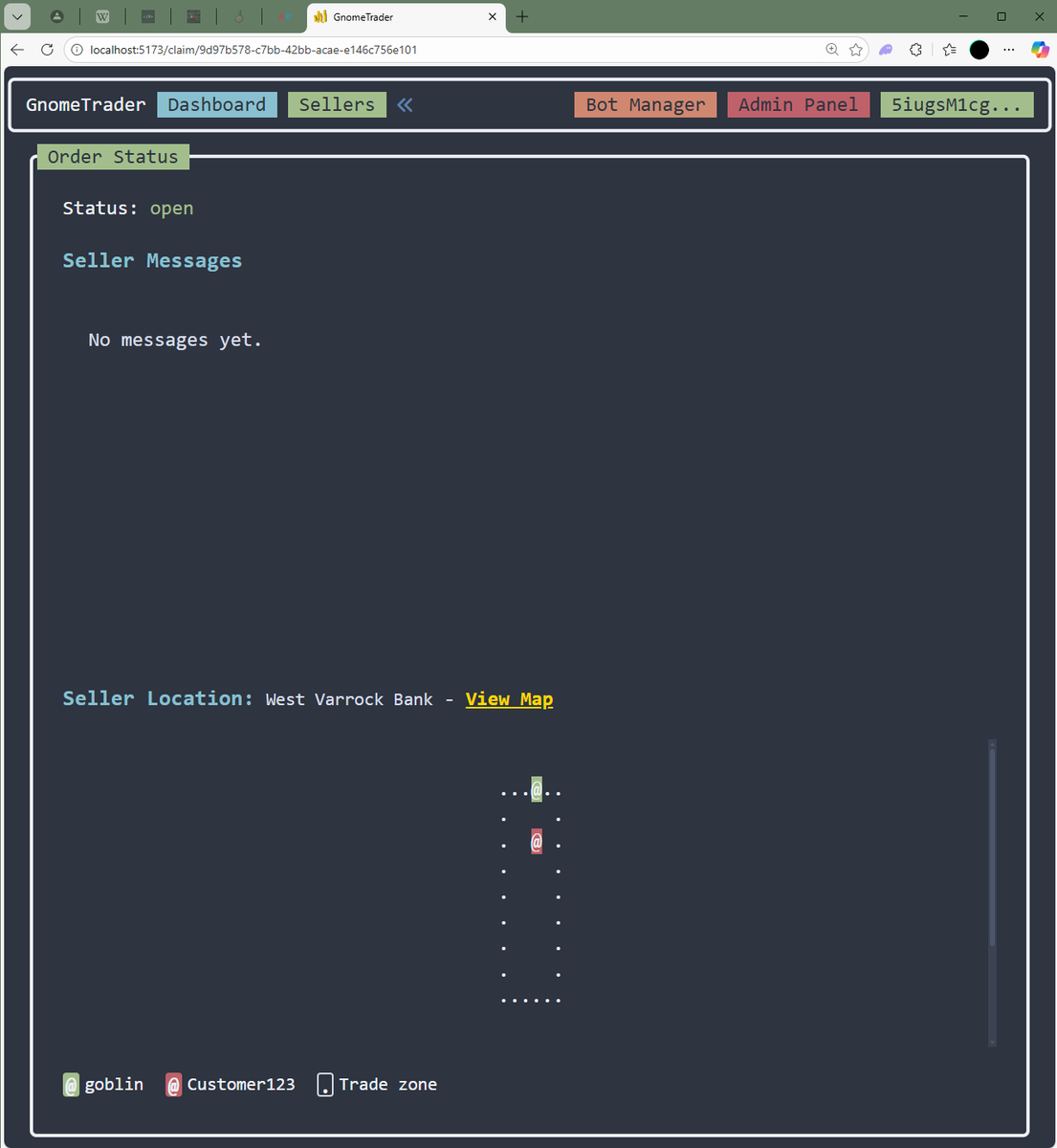Image resolution: width=1057 pixels, height=1148 pixels.
Task: Open the browser profile avatar
Action: (980, 50)
